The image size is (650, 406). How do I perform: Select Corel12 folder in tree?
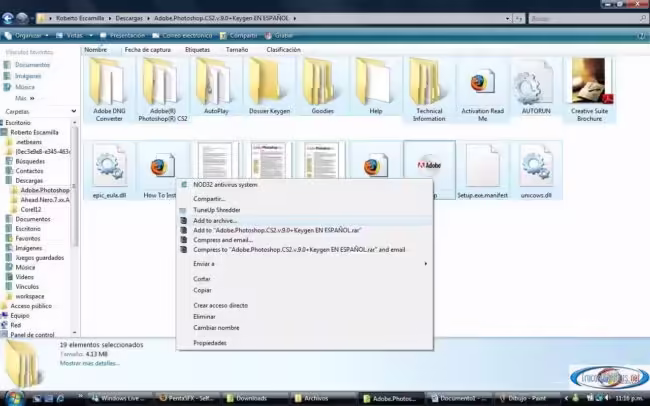(31, 209)
